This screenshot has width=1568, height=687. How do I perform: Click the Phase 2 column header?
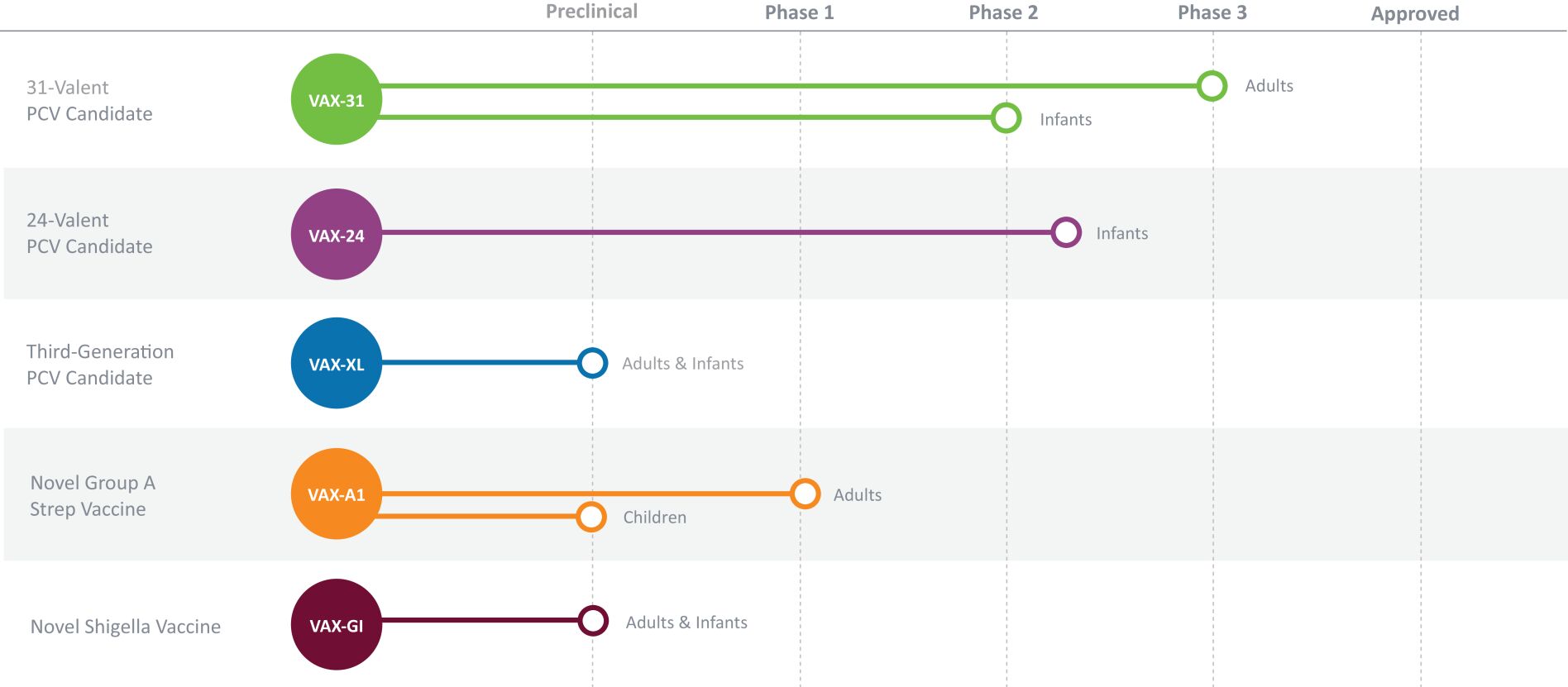click(1003, 12)
